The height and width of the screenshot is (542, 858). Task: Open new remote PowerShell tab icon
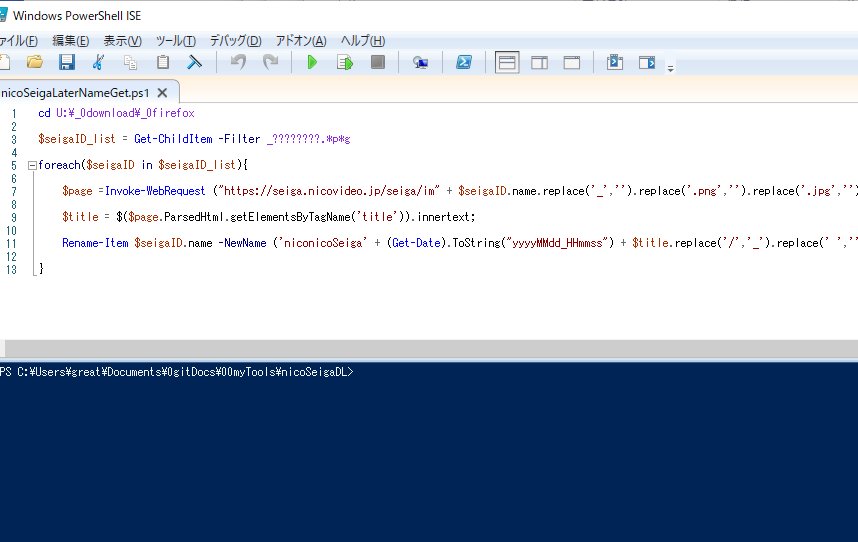[420, 63]
